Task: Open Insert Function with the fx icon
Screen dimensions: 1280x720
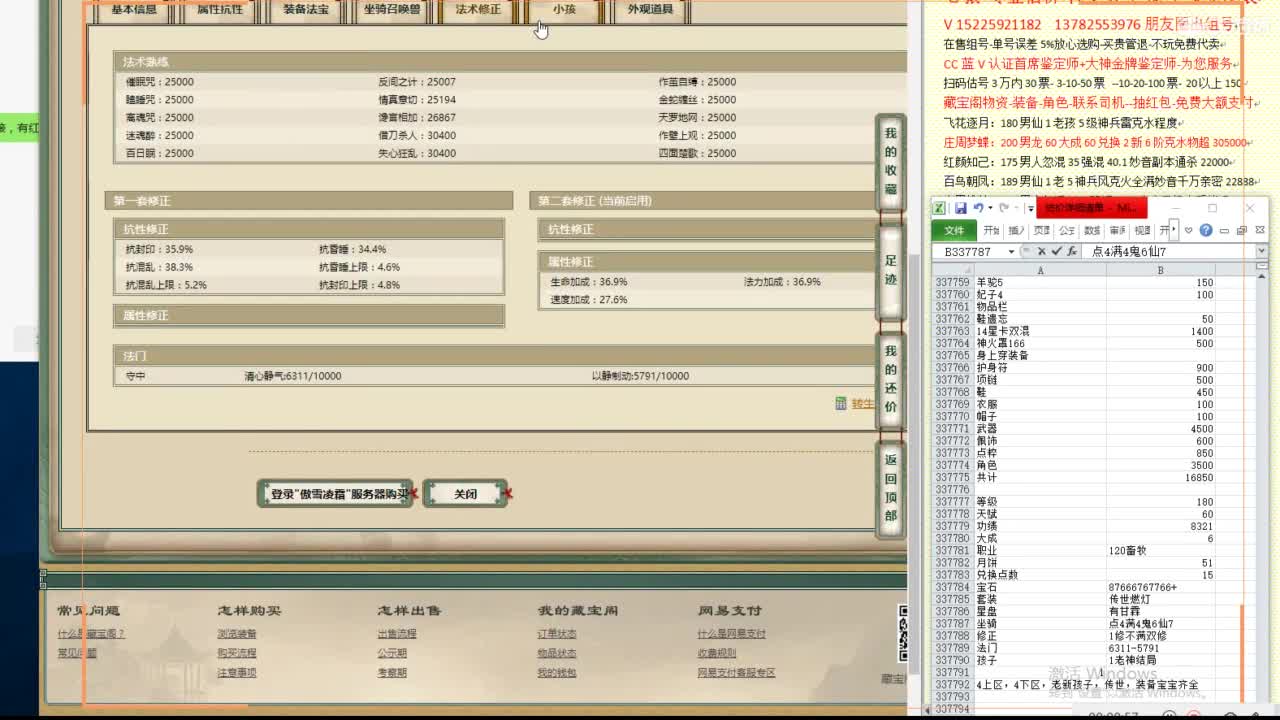Action: point(1072,252)
